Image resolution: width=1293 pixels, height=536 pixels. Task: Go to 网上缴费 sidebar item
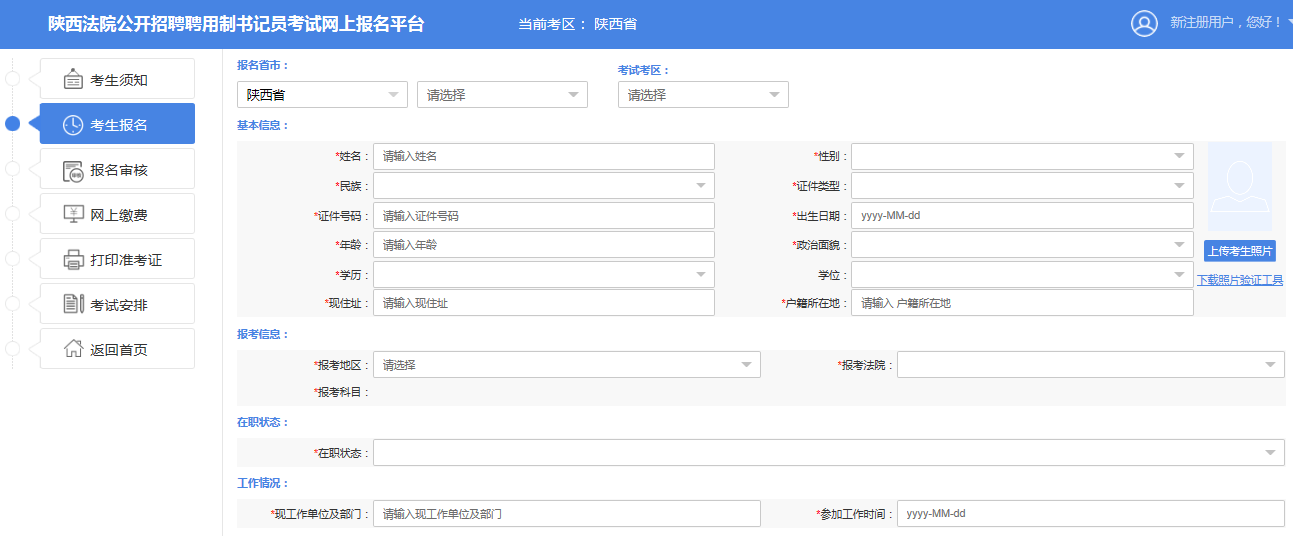117,214
